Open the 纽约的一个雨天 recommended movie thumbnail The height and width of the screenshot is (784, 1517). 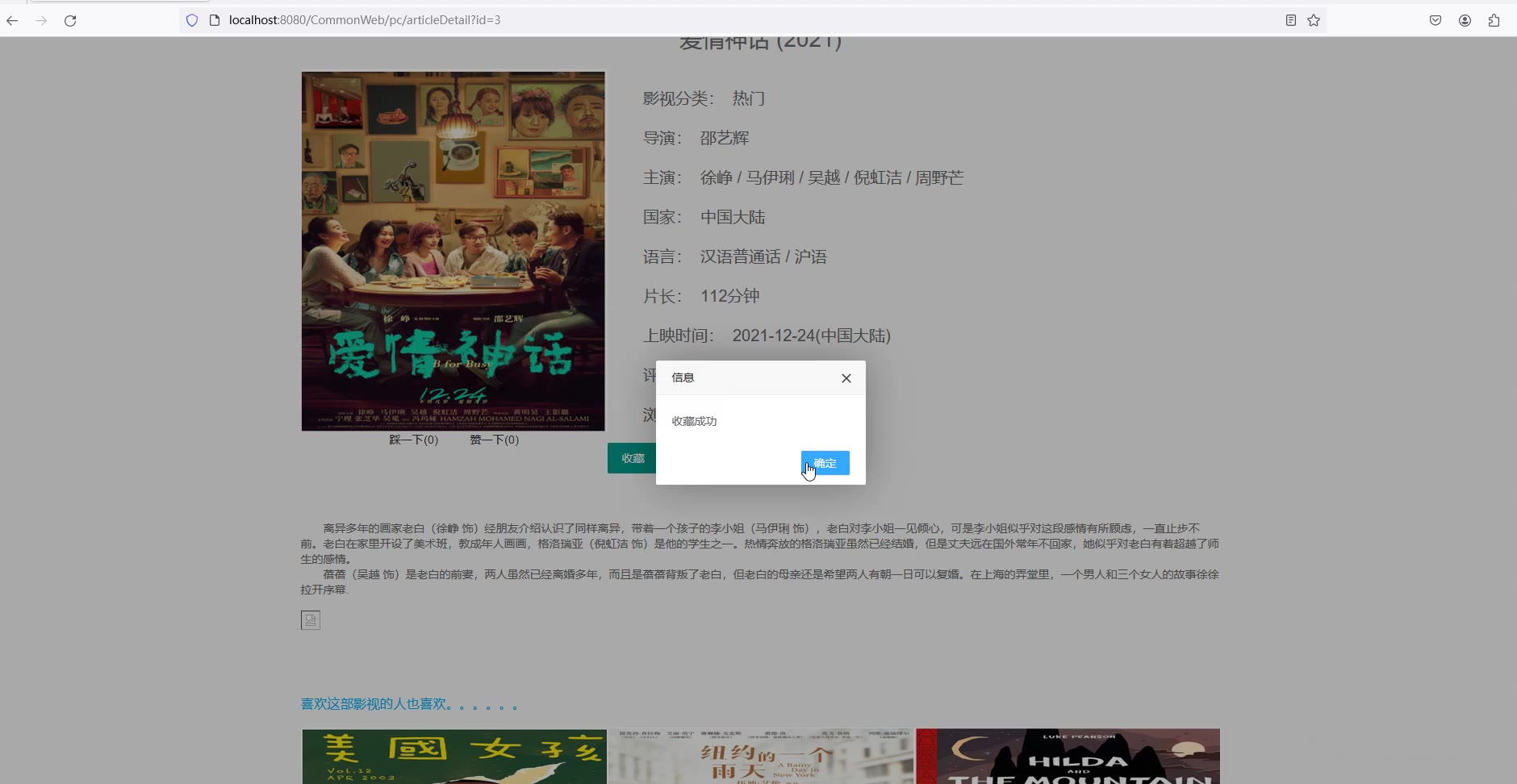pos(761,757)
